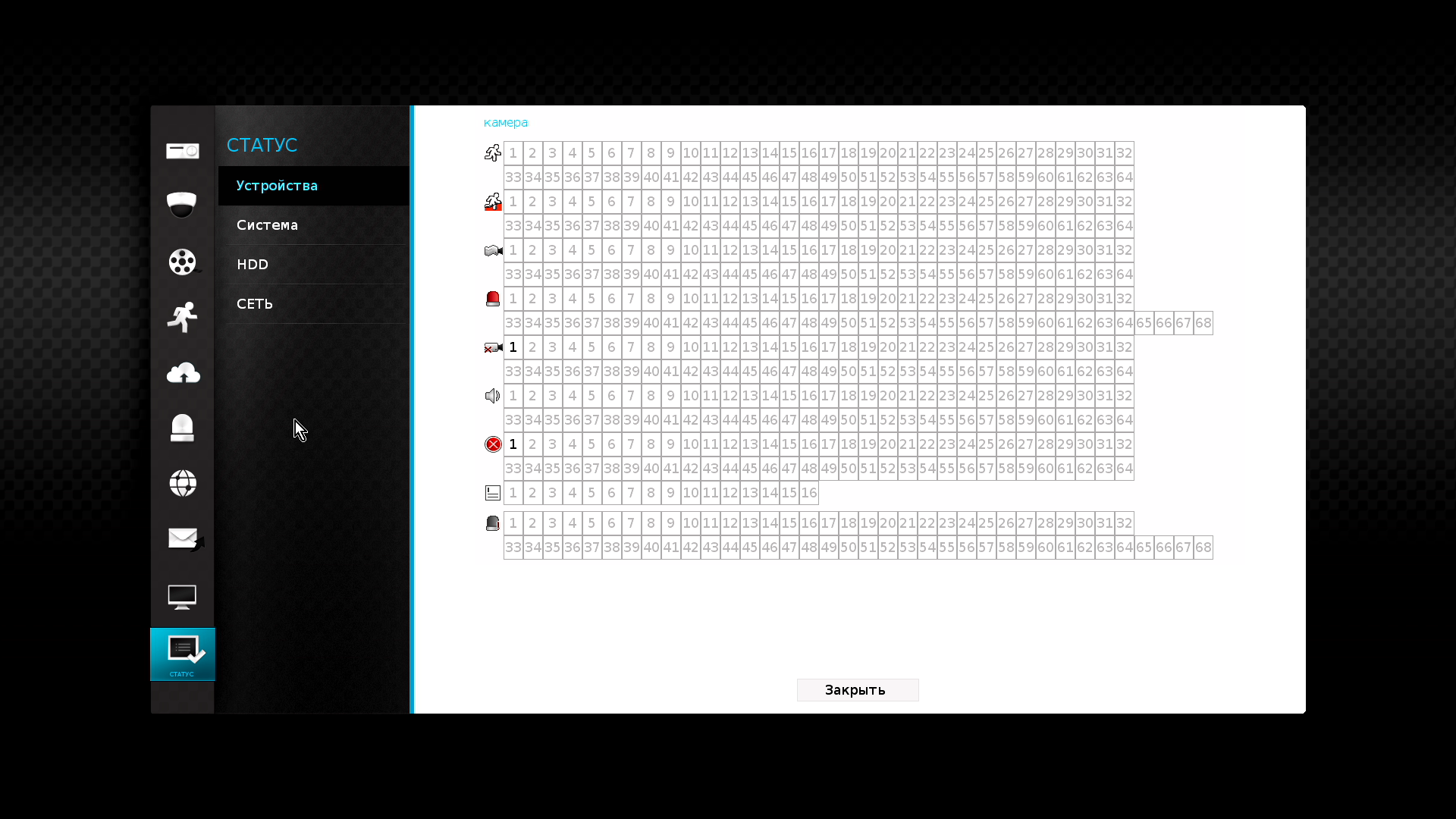Screen dimensions: 1456x819
Task: Open the alarm siren sidebar icon
Action: 182,428
